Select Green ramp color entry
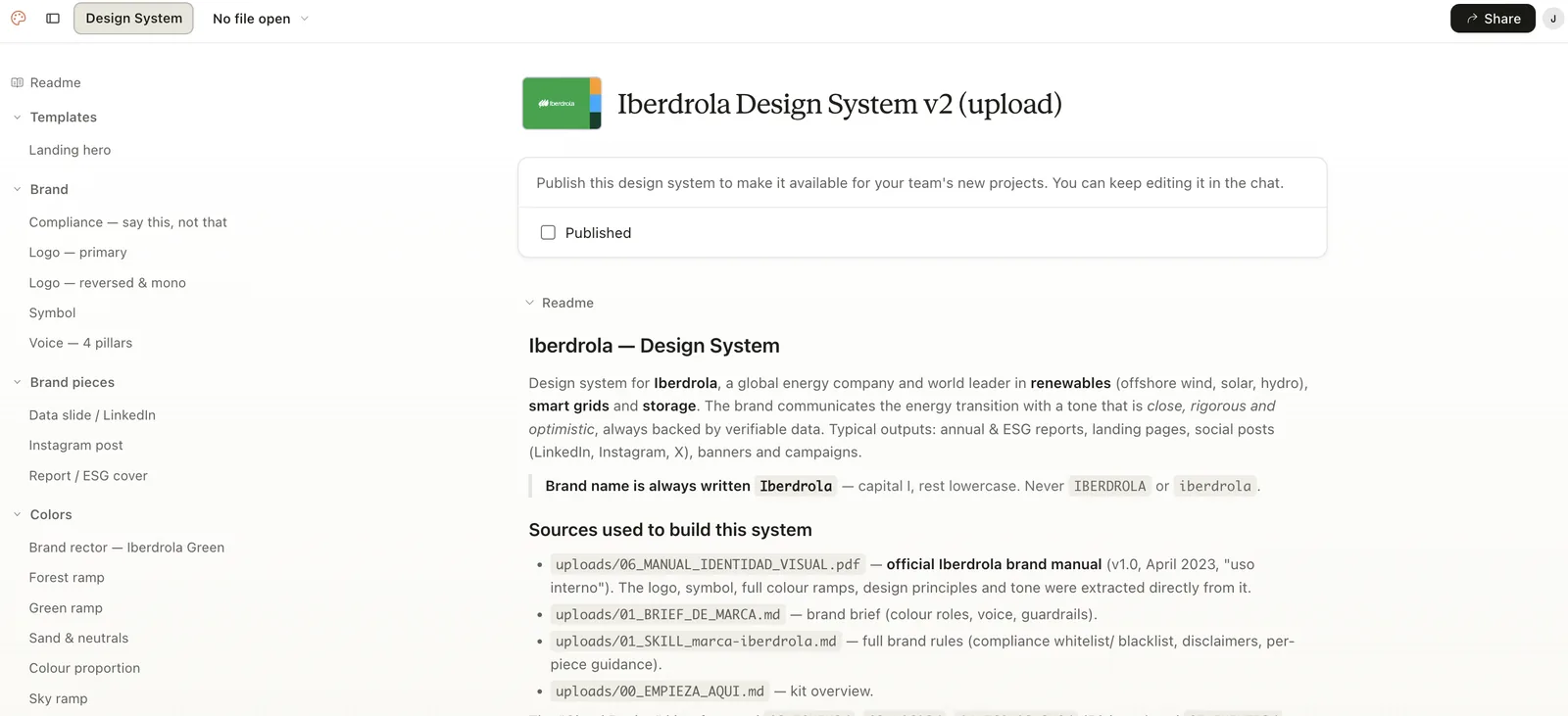This screenshot has height=716, width=1568. pyautogui.click(x=66, y=607)
